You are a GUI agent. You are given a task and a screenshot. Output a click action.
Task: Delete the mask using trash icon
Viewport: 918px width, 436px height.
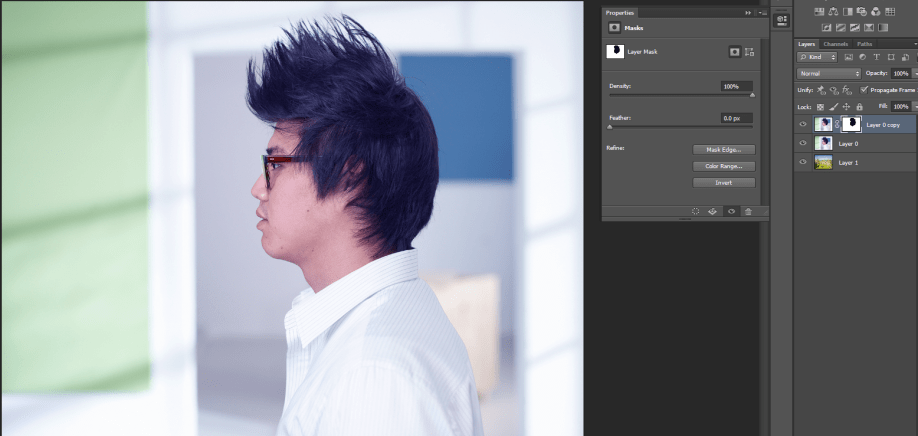coord(748,211)
